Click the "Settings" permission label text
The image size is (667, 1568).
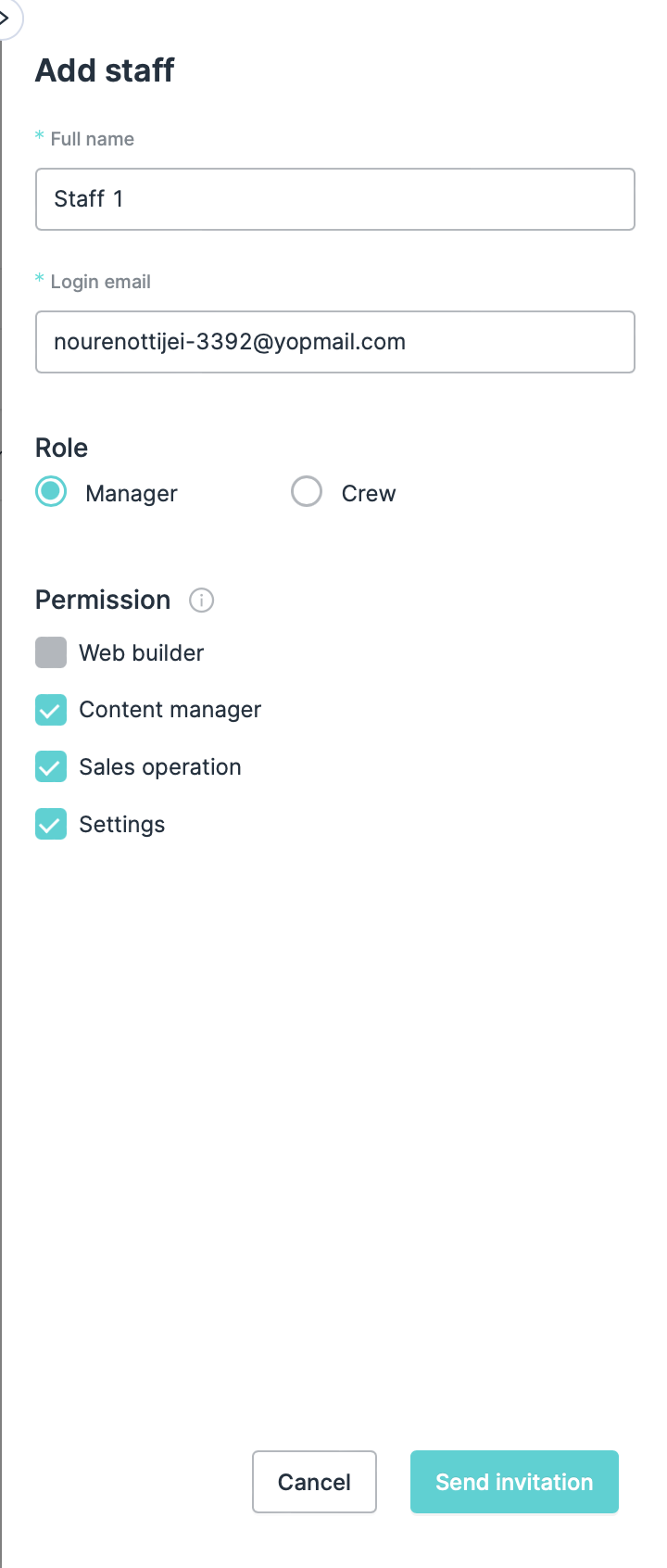[x=121, y=825]
